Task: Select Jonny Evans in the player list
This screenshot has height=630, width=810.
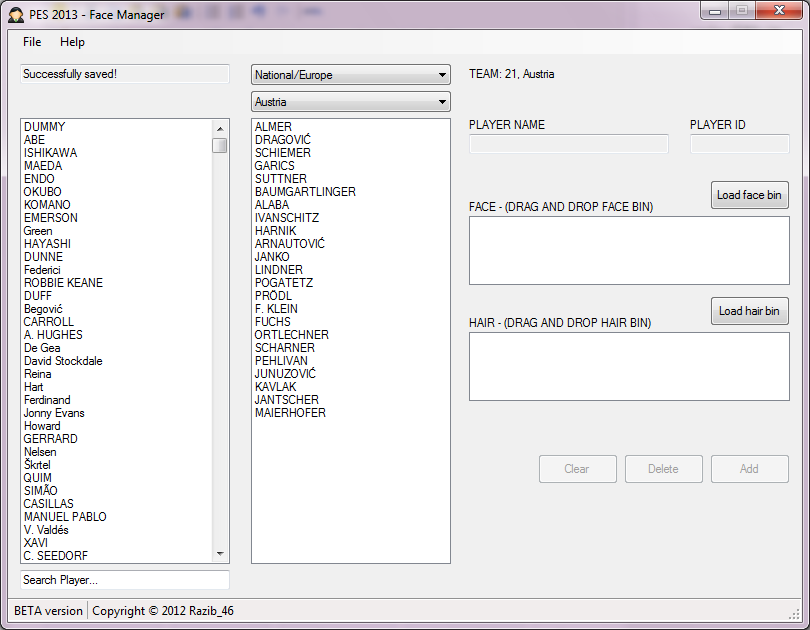Action: pyautogui.click(x=117, y=413)
